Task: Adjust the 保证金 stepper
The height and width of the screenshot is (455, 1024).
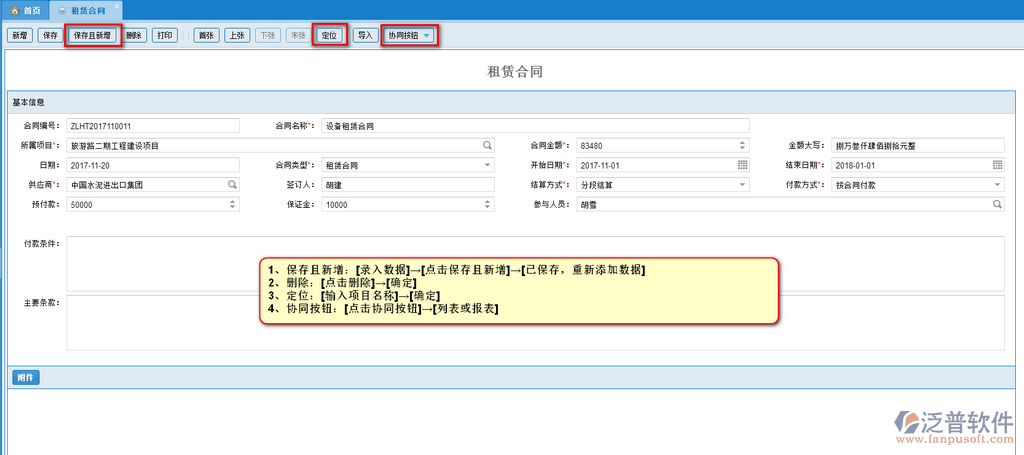Action: [487, 205]
